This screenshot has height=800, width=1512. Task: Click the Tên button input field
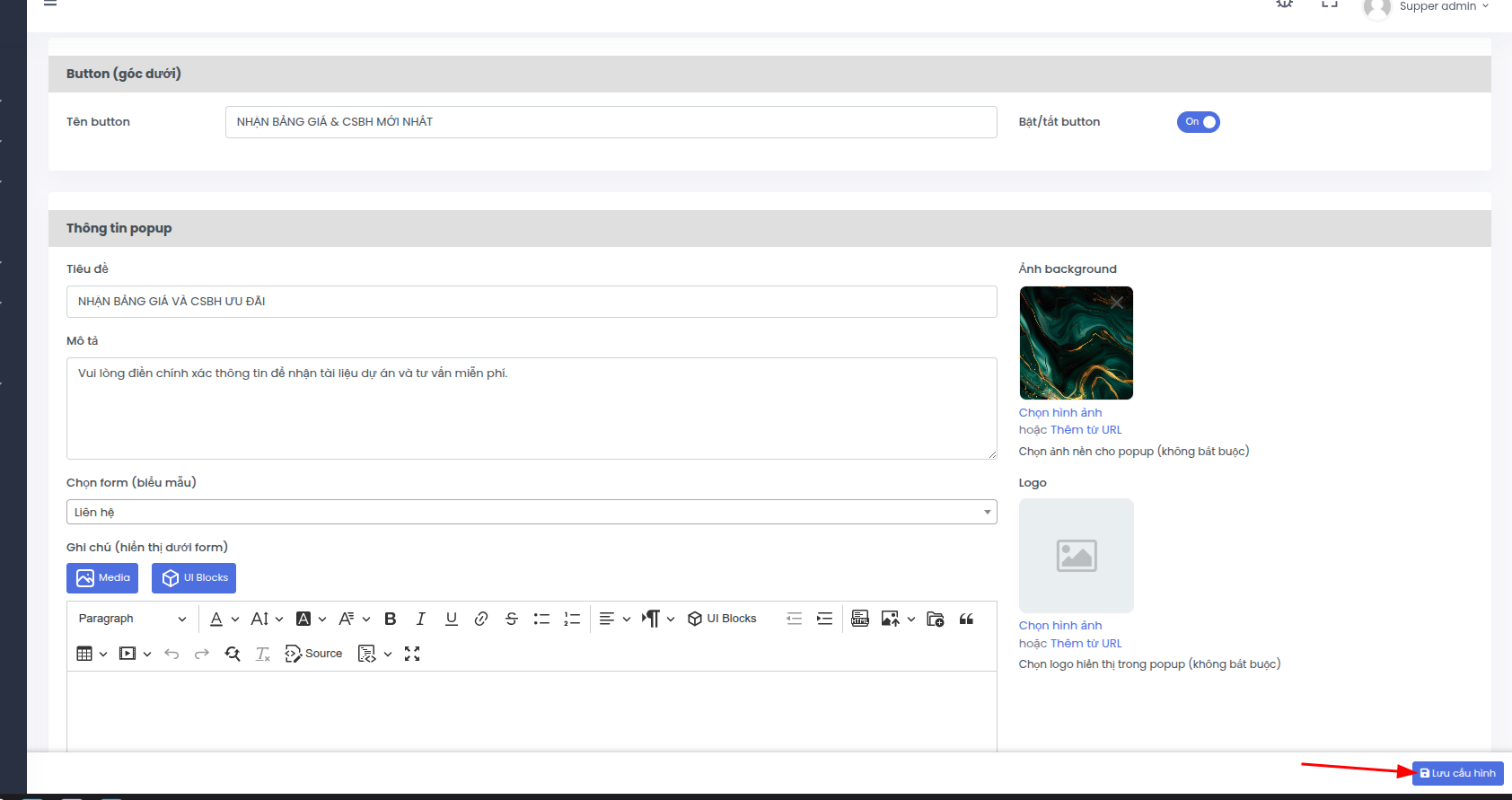[x=611, y=122]
